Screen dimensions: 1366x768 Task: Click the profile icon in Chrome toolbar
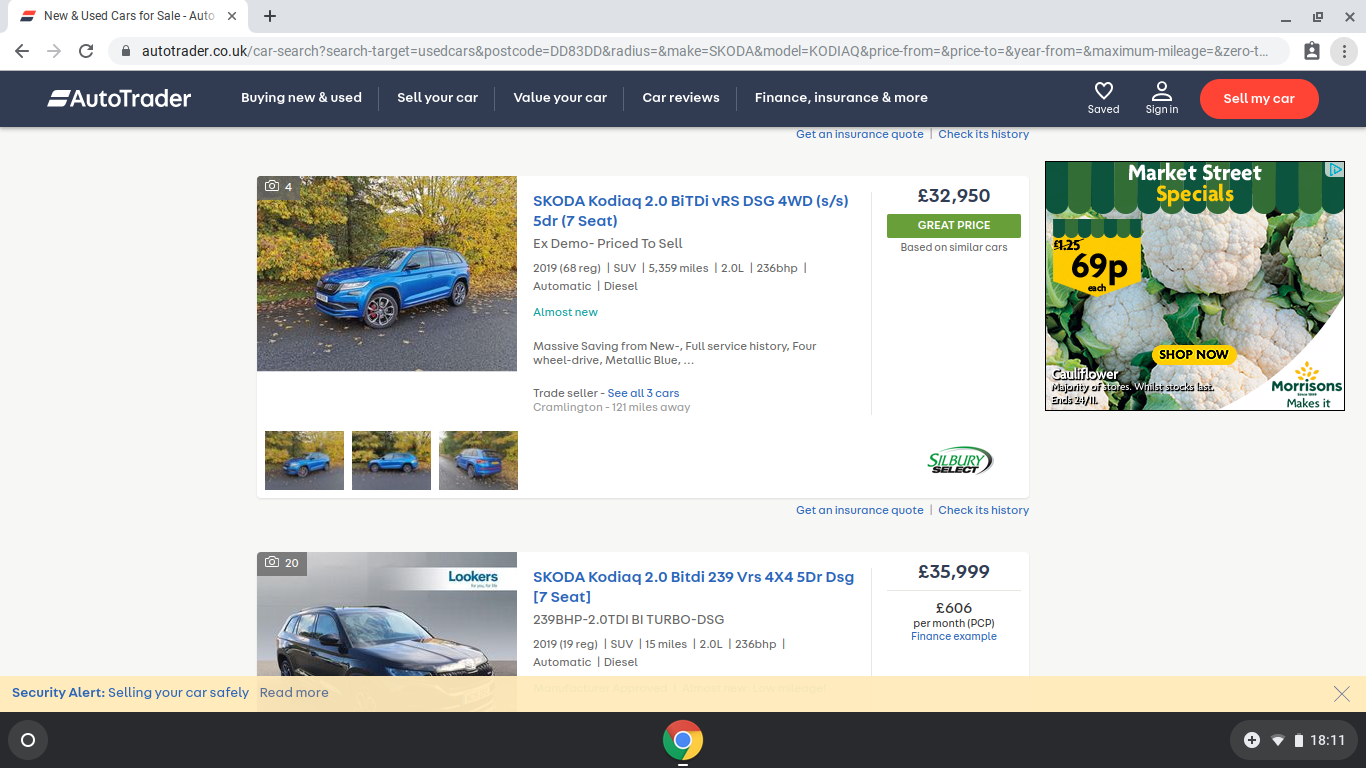[x=1312, y=51]
